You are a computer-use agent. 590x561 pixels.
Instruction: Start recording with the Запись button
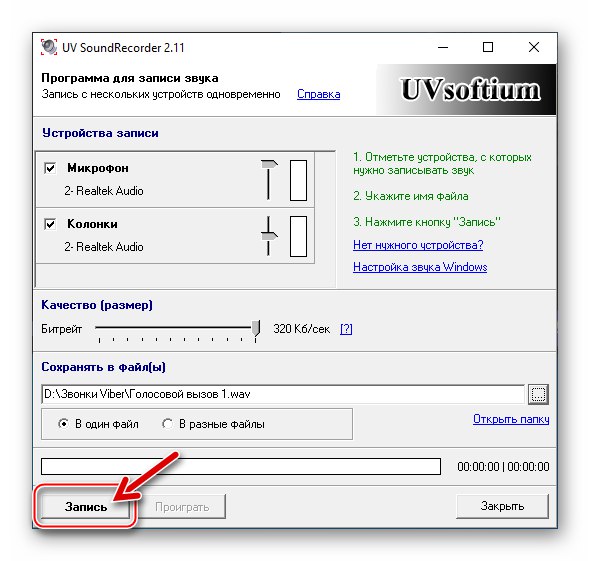pyautogui.click(x=85, y=506)
